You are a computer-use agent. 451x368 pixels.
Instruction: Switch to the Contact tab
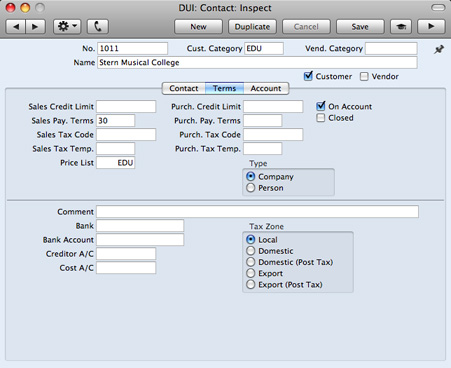(x=184, y=88)
